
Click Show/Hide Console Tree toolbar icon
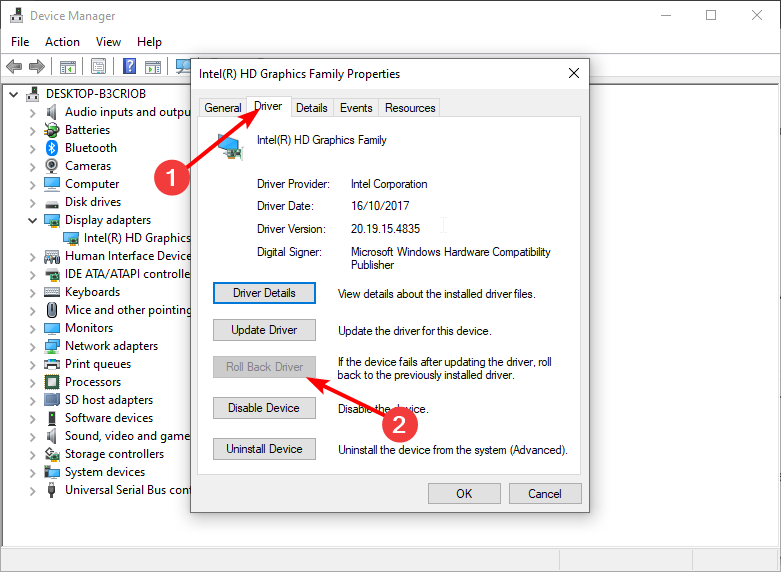point(68,66)
